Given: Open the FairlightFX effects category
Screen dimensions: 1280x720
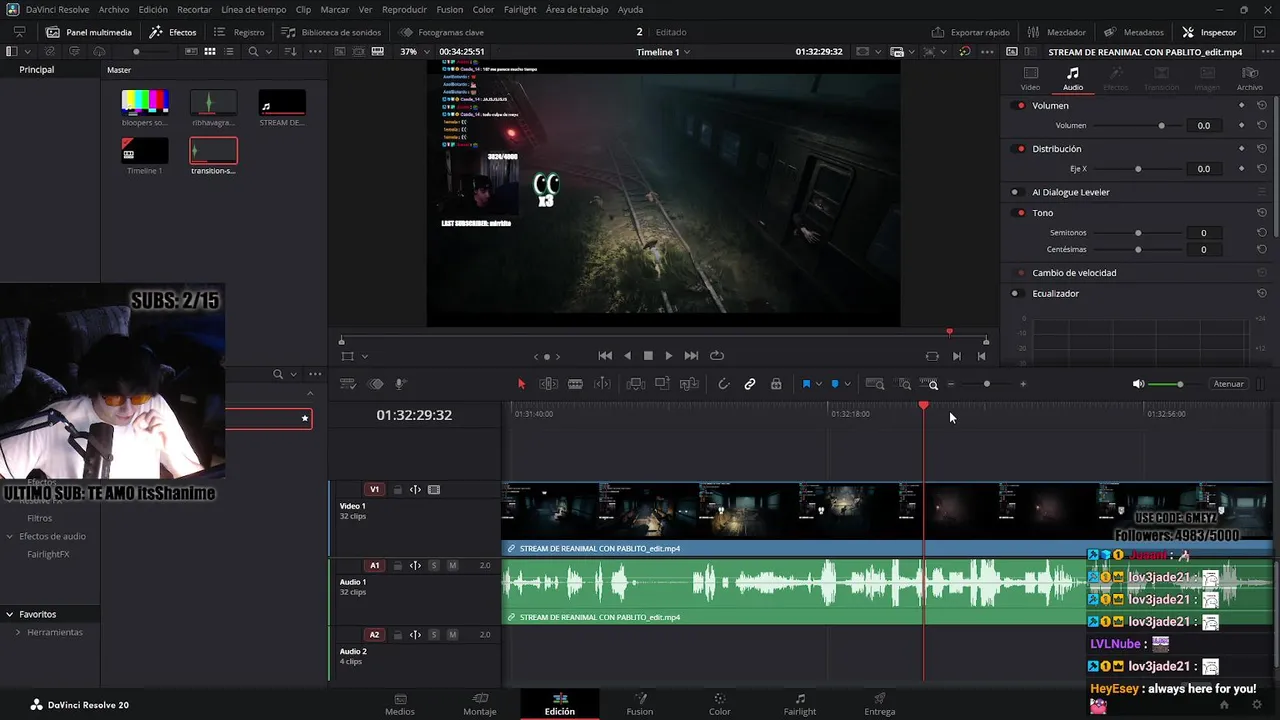Looking at the screenshot, I should click(48, 554).
